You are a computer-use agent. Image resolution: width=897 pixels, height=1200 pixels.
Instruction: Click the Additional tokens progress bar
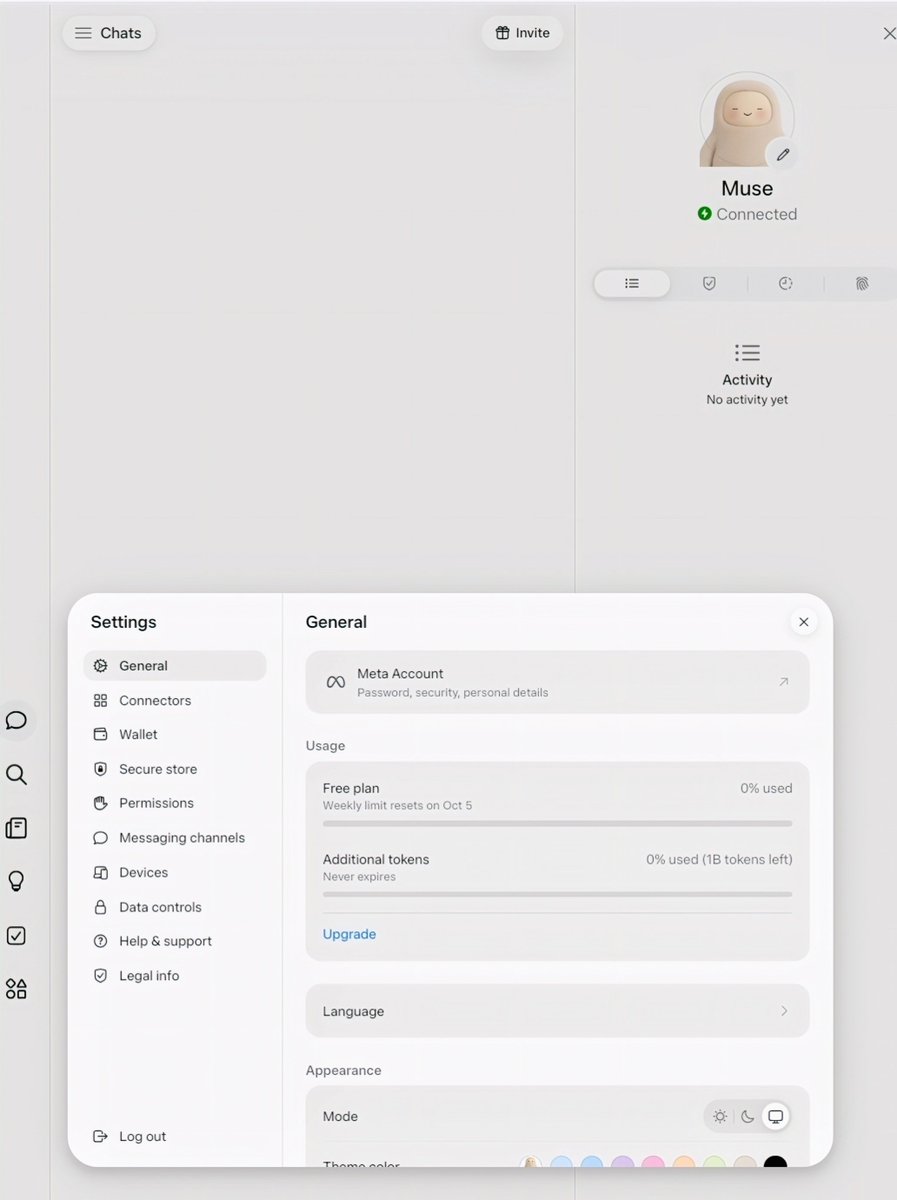coord(557,894)
